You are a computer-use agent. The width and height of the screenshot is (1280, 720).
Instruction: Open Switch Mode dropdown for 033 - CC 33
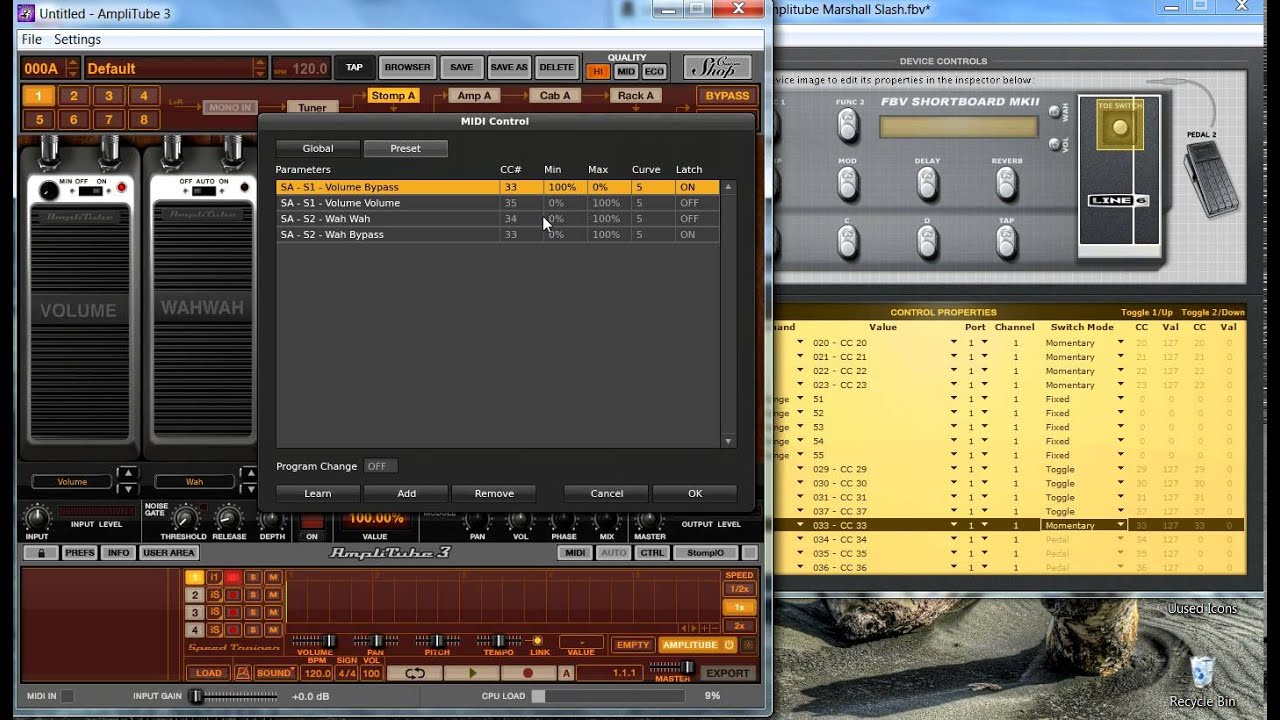[x=1121, y=525]
